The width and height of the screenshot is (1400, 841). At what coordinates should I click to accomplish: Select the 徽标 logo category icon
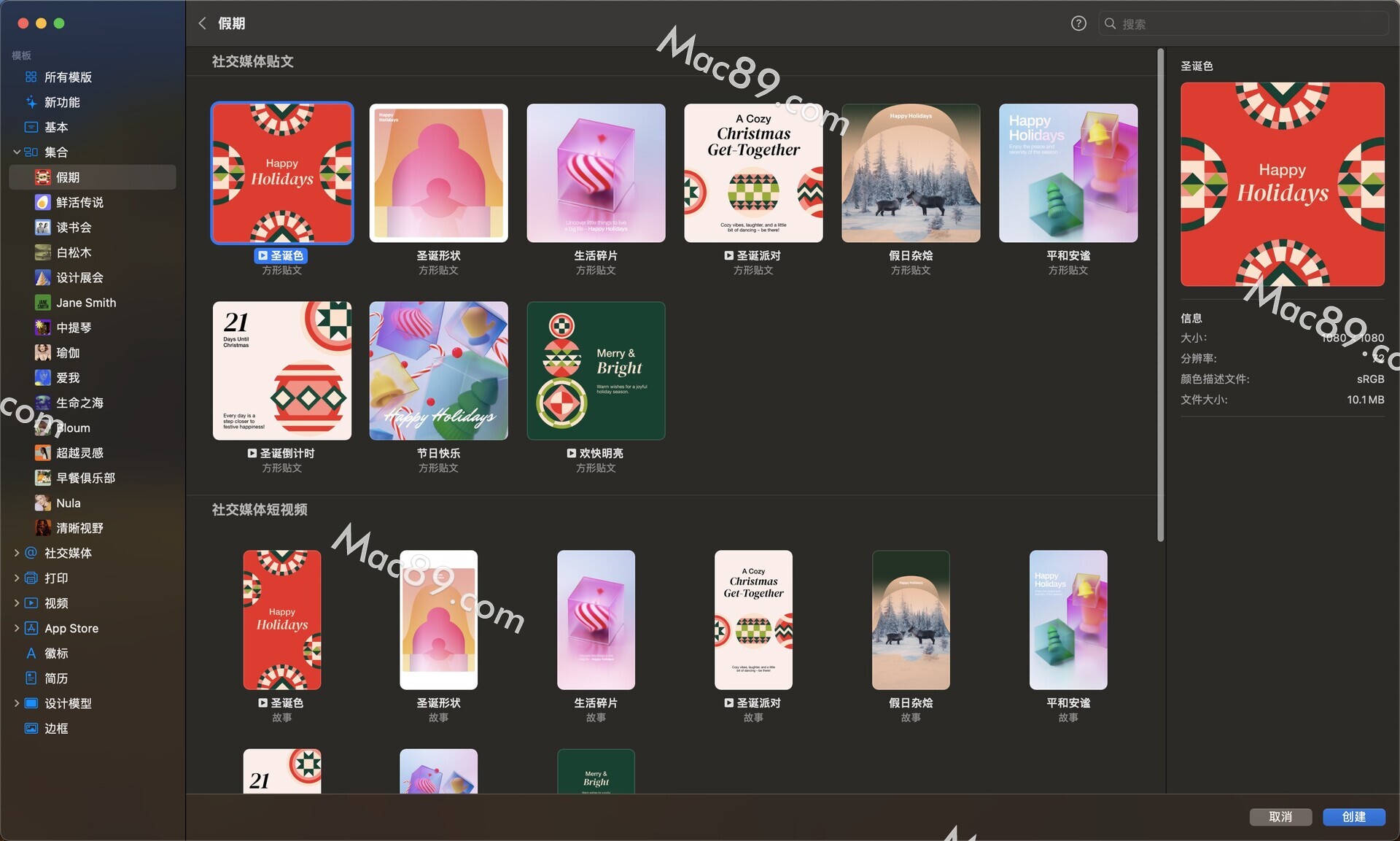pyautogui.click(x=31, y=654)
